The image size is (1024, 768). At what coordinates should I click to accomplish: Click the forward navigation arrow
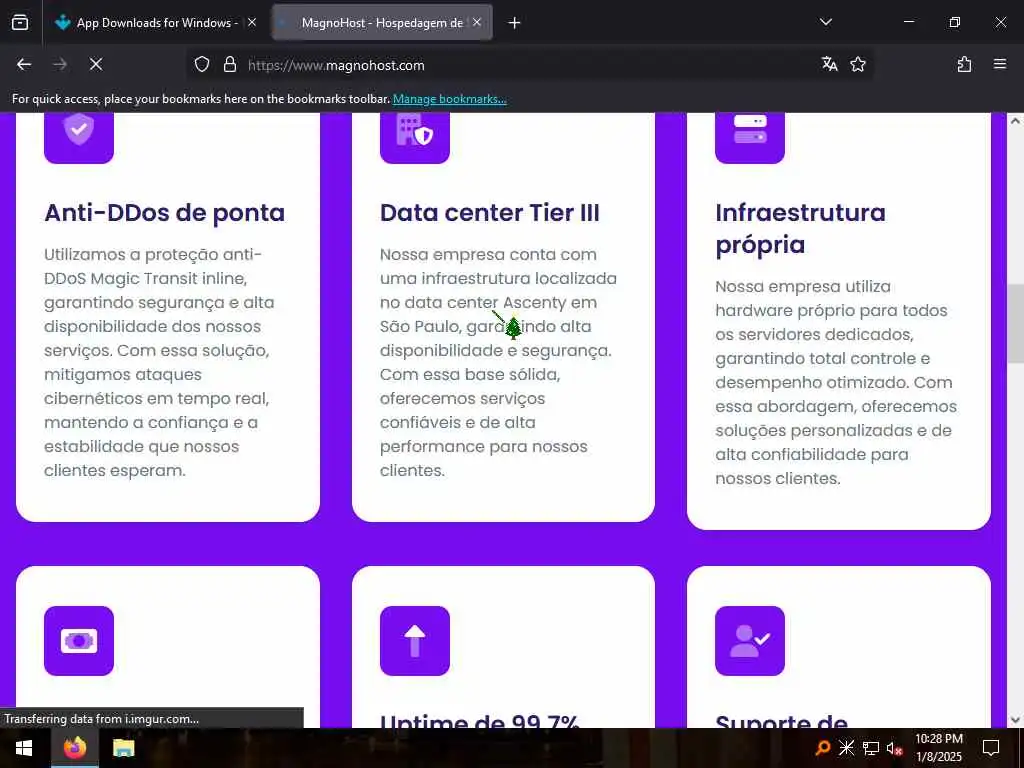pos(60,64)
